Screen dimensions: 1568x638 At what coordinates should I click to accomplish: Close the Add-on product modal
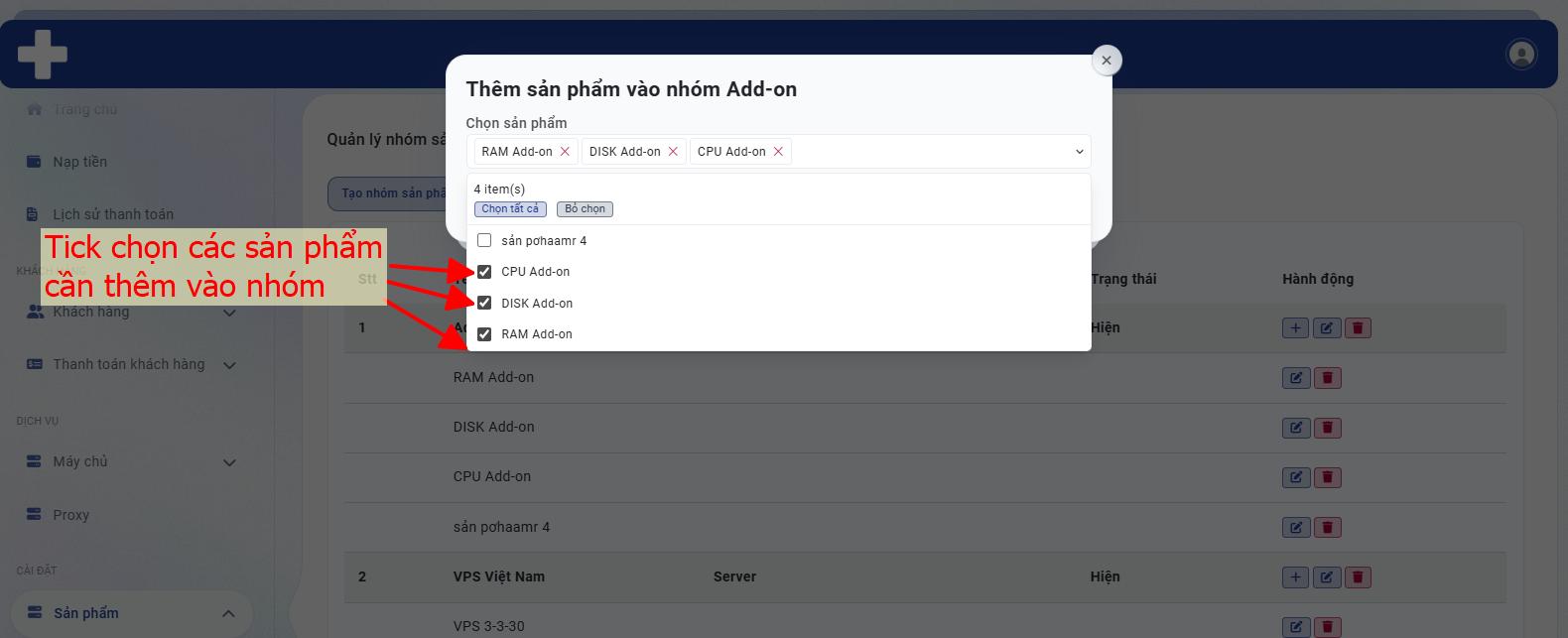coord(1107,60)
